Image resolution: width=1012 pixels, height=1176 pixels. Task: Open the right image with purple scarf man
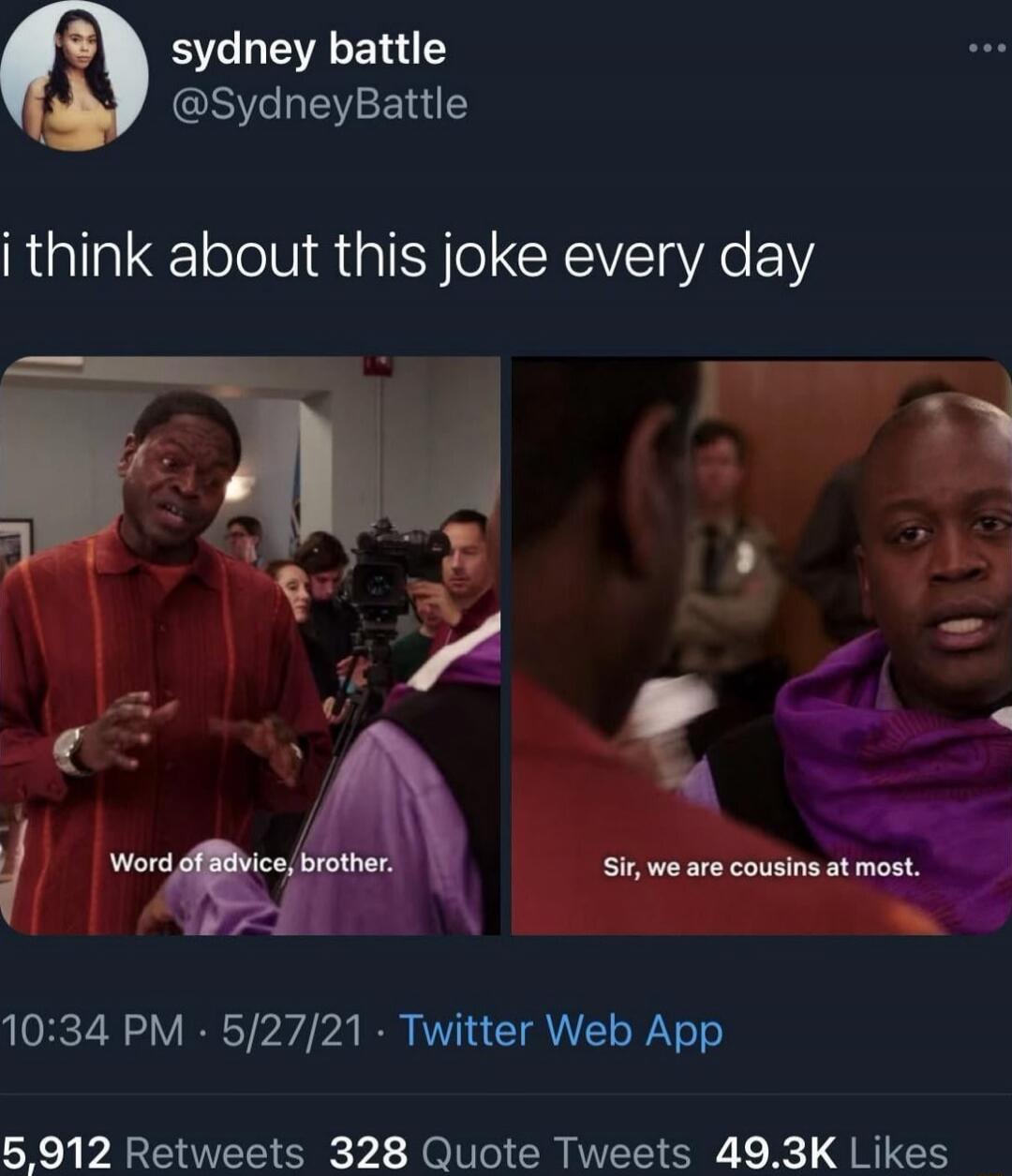coord(761,646)
